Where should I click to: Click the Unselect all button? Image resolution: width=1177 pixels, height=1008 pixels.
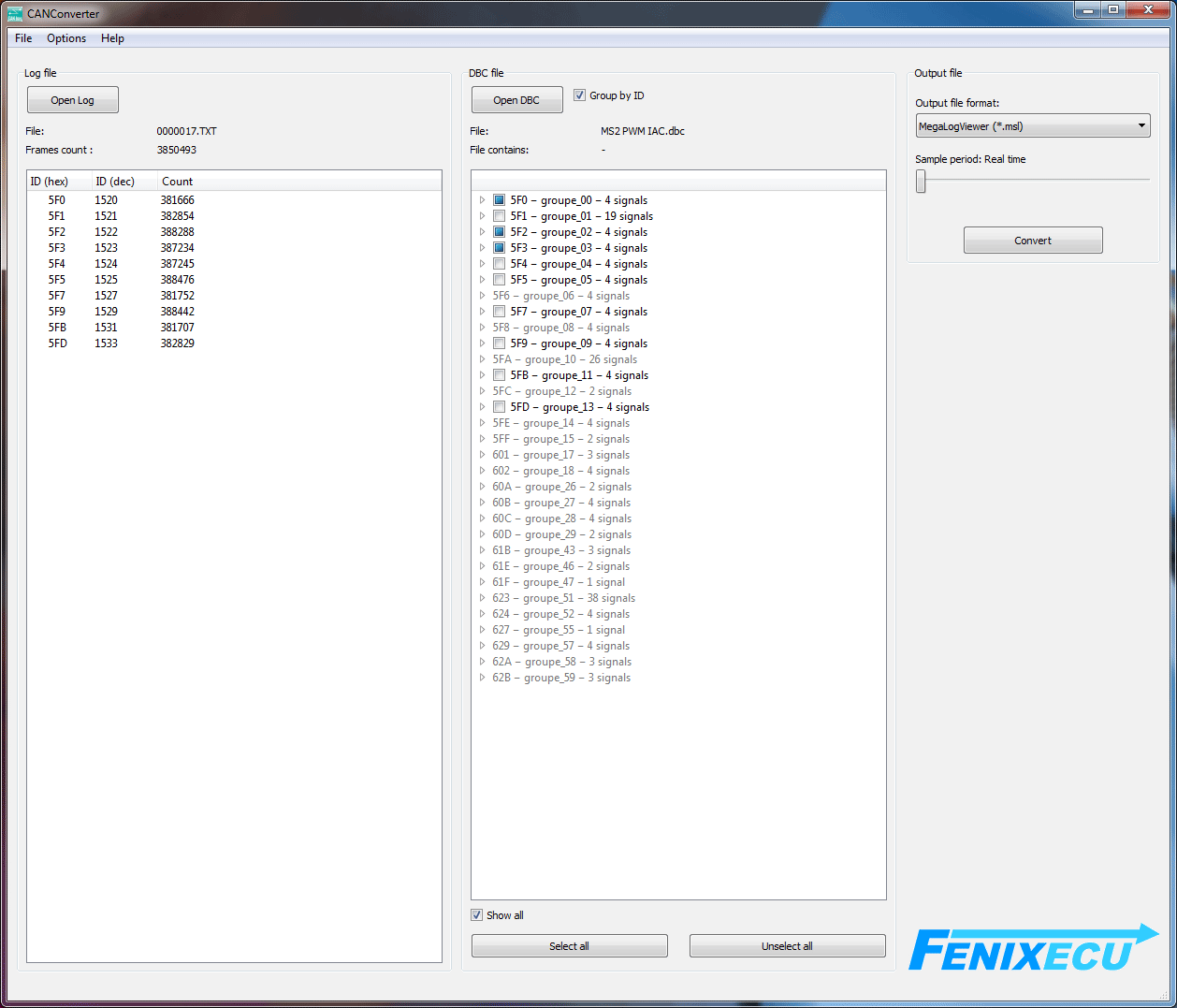(787, 946)
